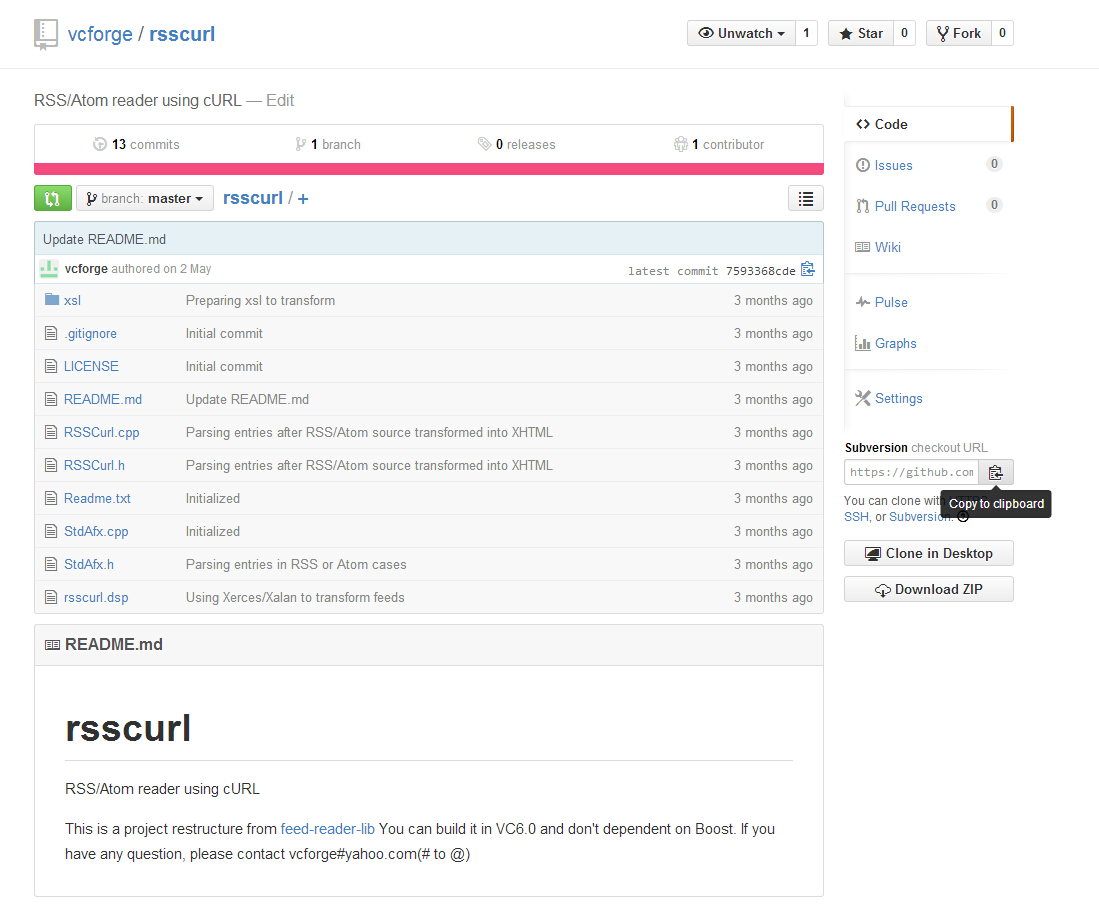Click Edit next to the repository description

pyautogui.click(x=280, y=101)
